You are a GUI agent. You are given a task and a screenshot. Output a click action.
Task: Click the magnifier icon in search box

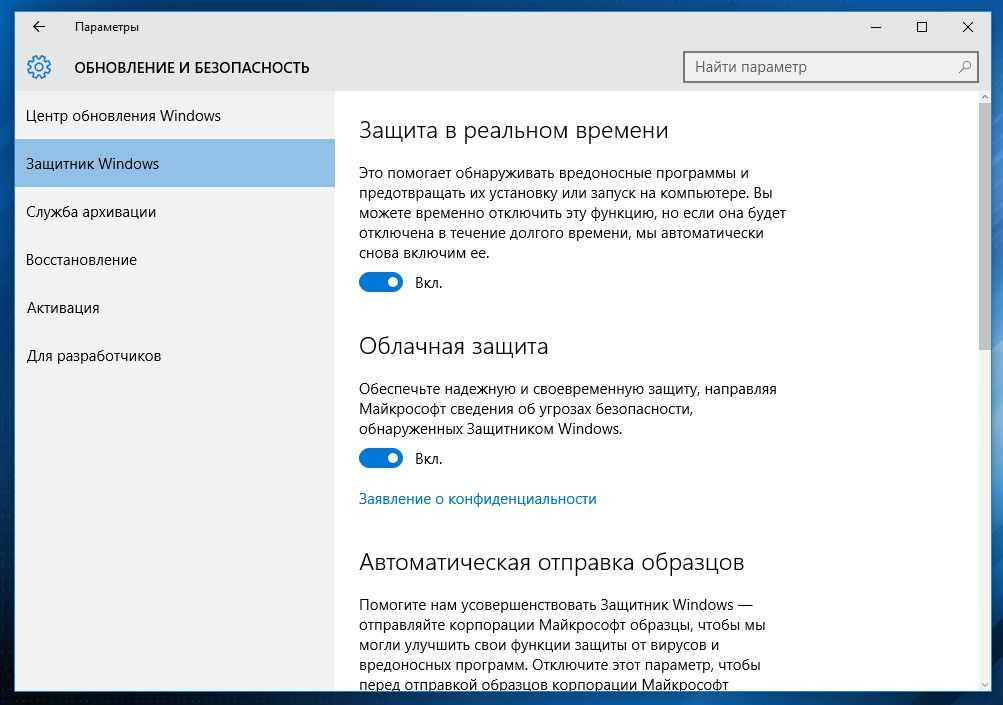965,67
